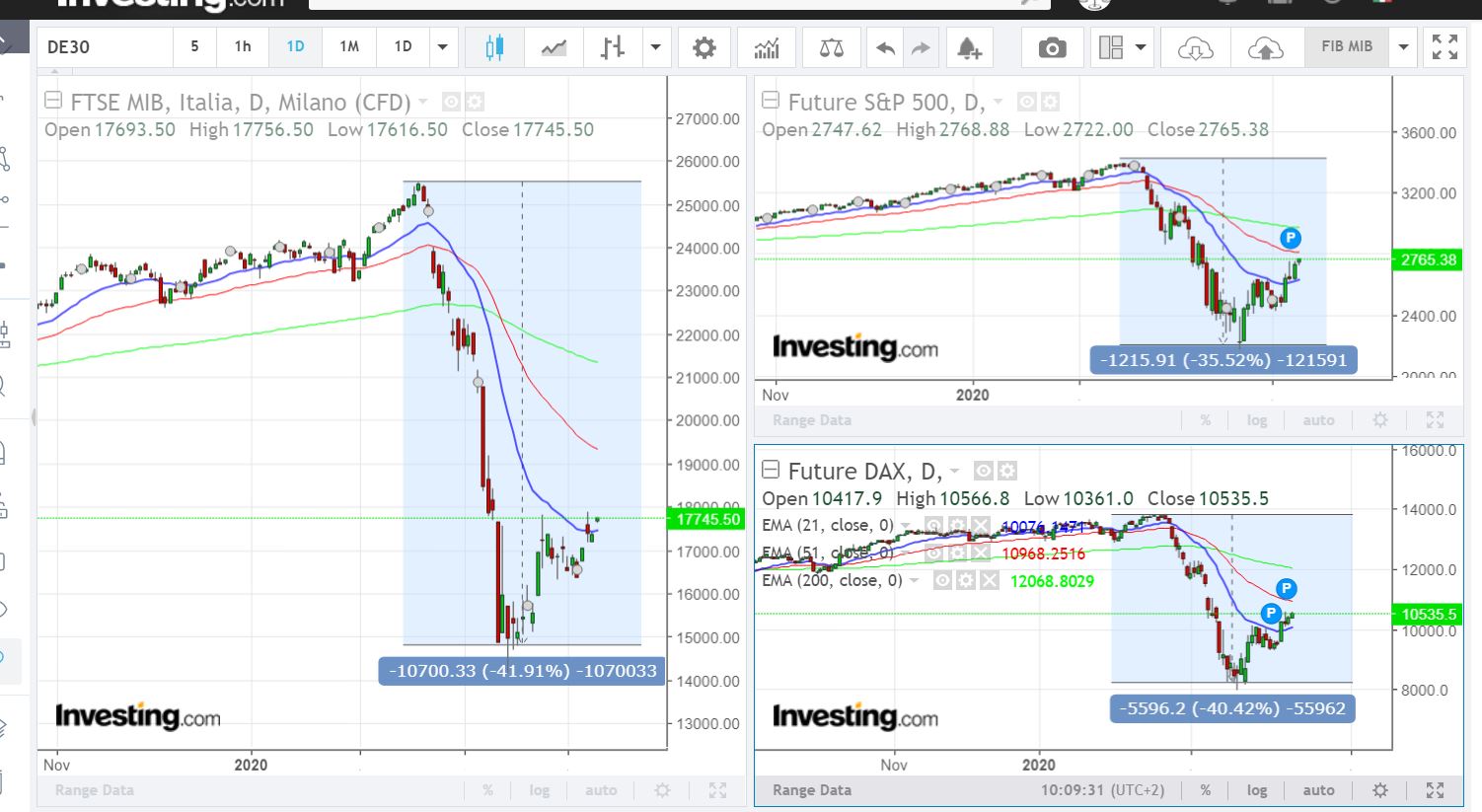Select the 5 minute interval

pyautogui.click(x=194, y=46)
